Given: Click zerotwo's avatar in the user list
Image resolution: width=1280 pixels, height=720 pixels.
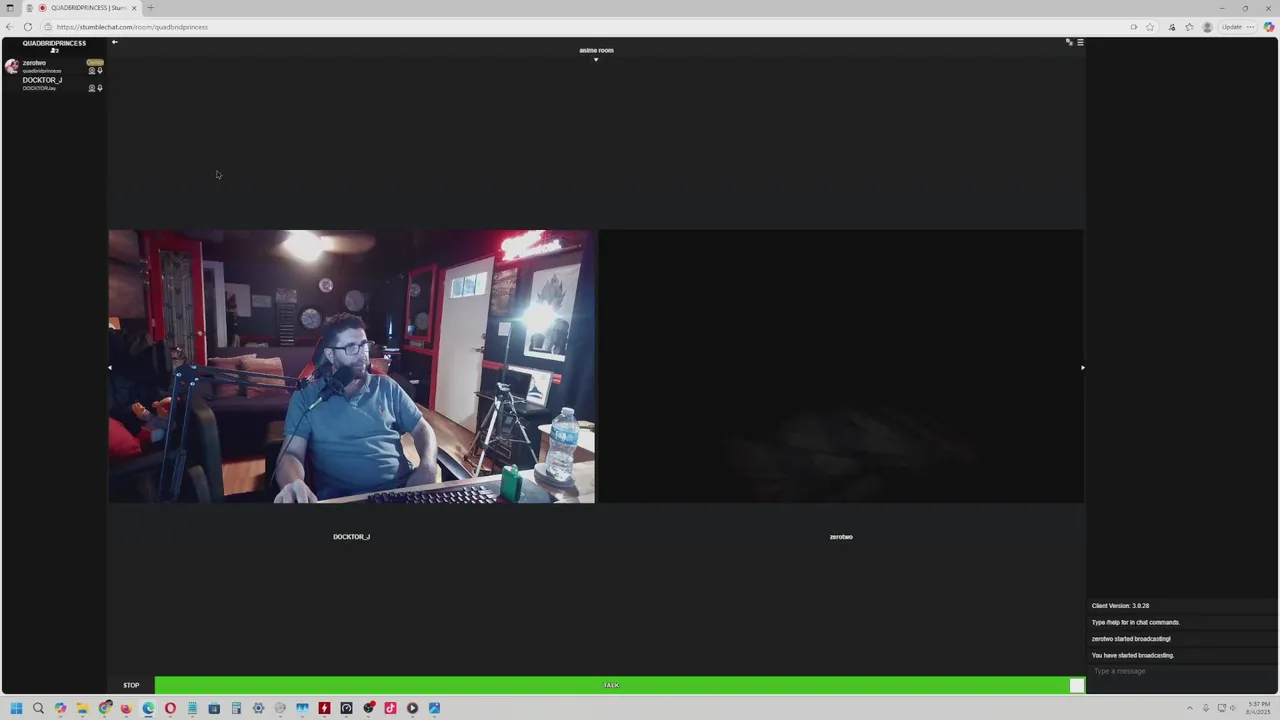Looking at the screenshot, I should point(11,66).
